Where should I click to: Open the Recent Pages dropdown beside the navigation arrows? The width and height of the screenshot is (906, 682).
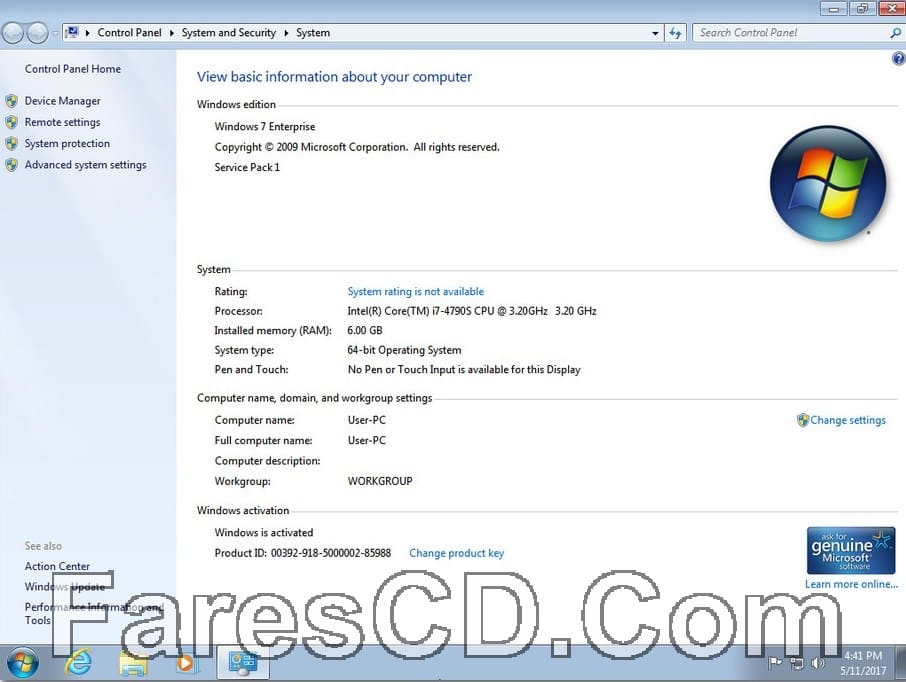55,34
